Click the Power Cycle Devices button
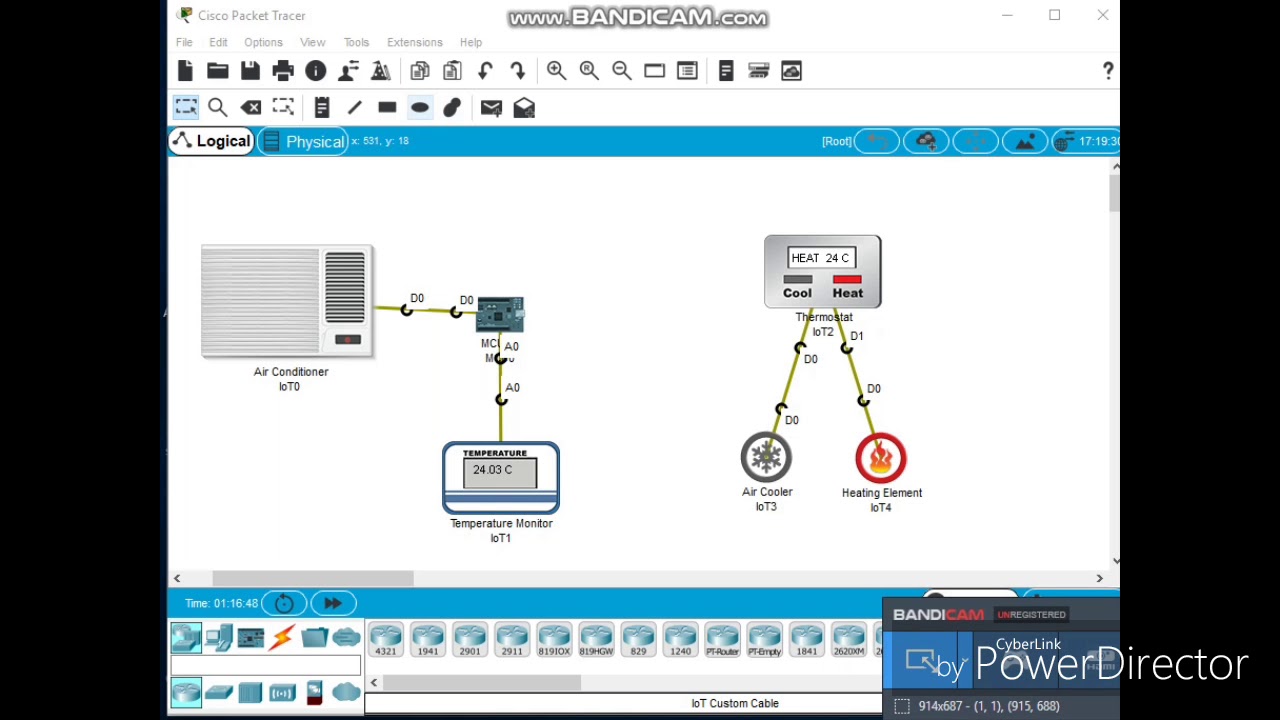Screen dimensions: 1280x720 pyautogui.click(x=284, y=603)
